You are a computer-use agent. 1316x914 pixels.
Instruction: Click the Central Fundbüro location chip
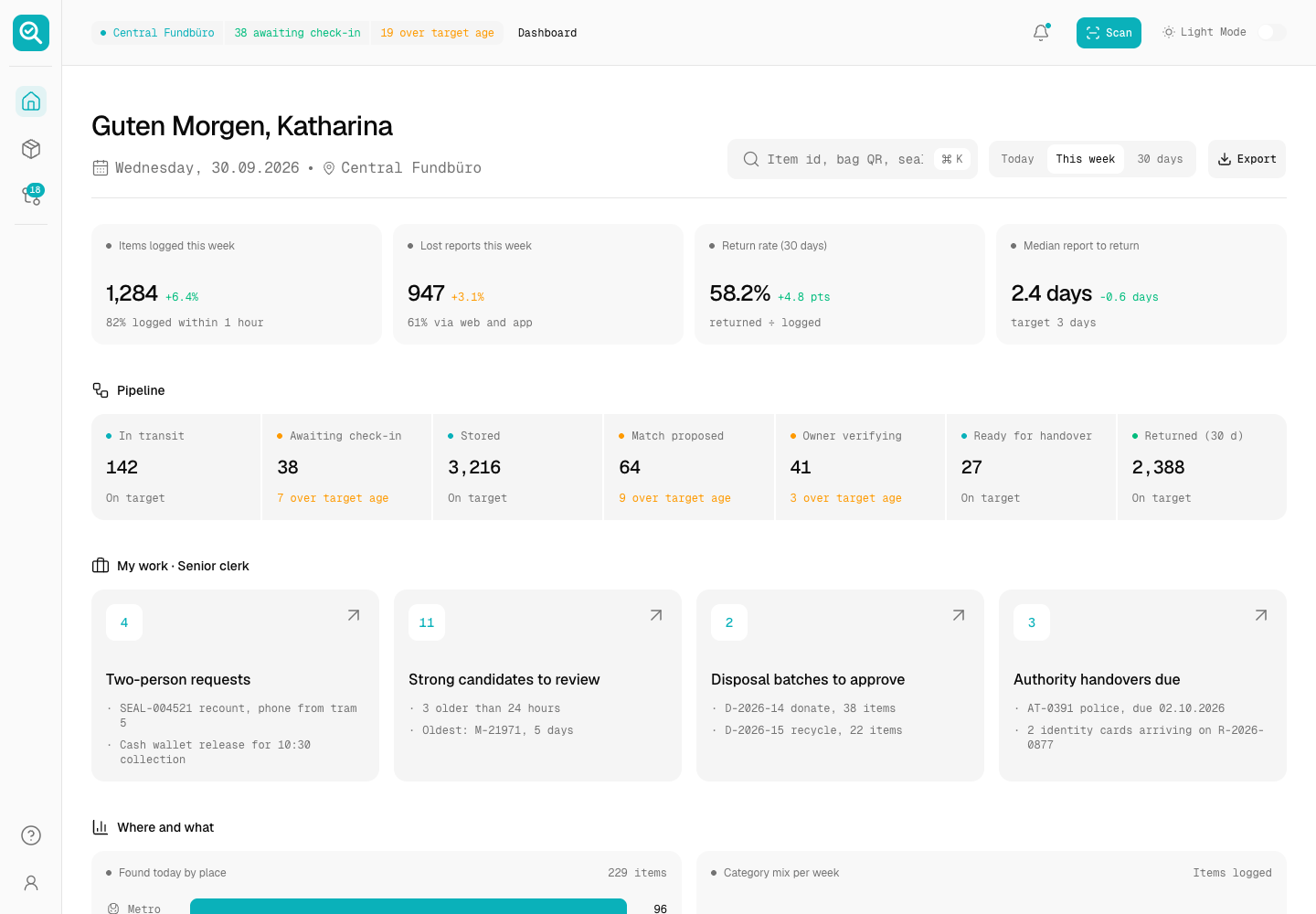click(x=157, y=33)
